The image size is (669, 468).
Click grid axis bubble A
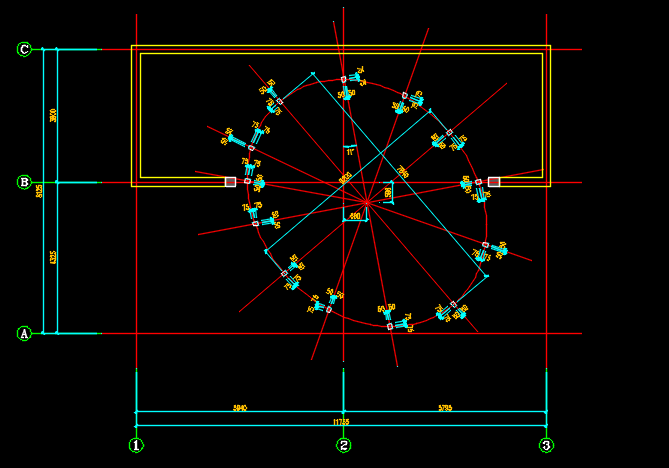pos(24,334)
